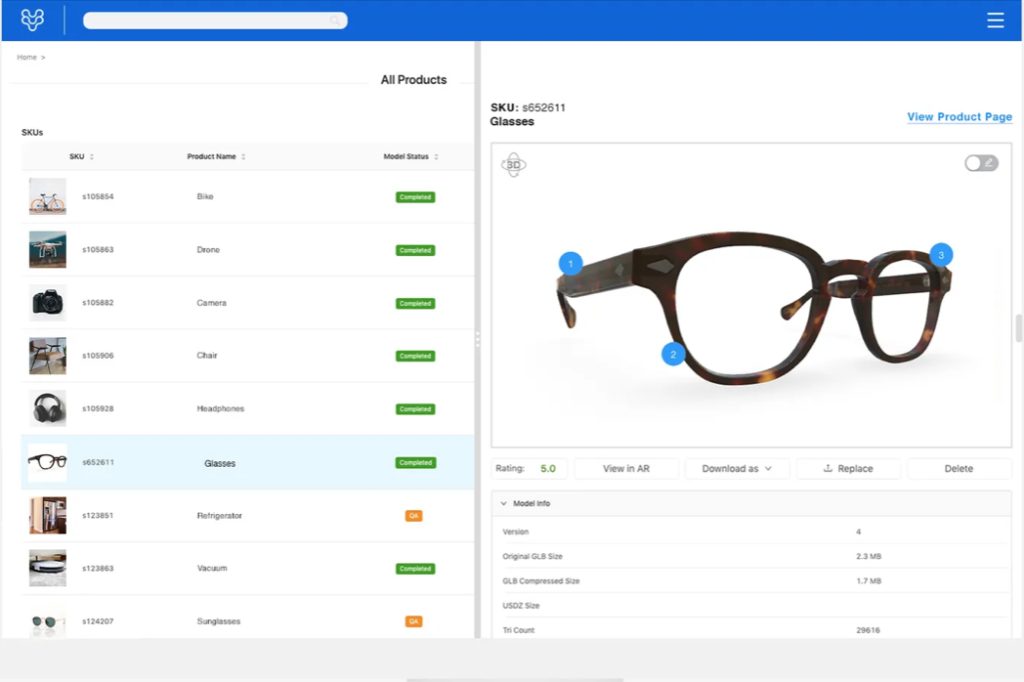Image resolution: width=1024 pixels, height=682 pixels.
Task: Collapse the Model Info section
Action: (x=504, y=503)
